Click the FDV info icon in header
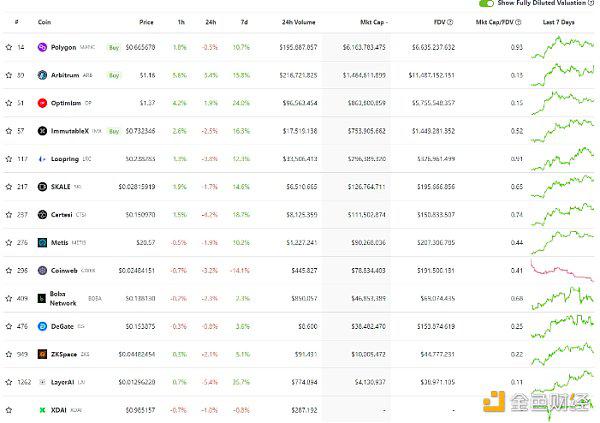600x423 pixels. (450, 22)
